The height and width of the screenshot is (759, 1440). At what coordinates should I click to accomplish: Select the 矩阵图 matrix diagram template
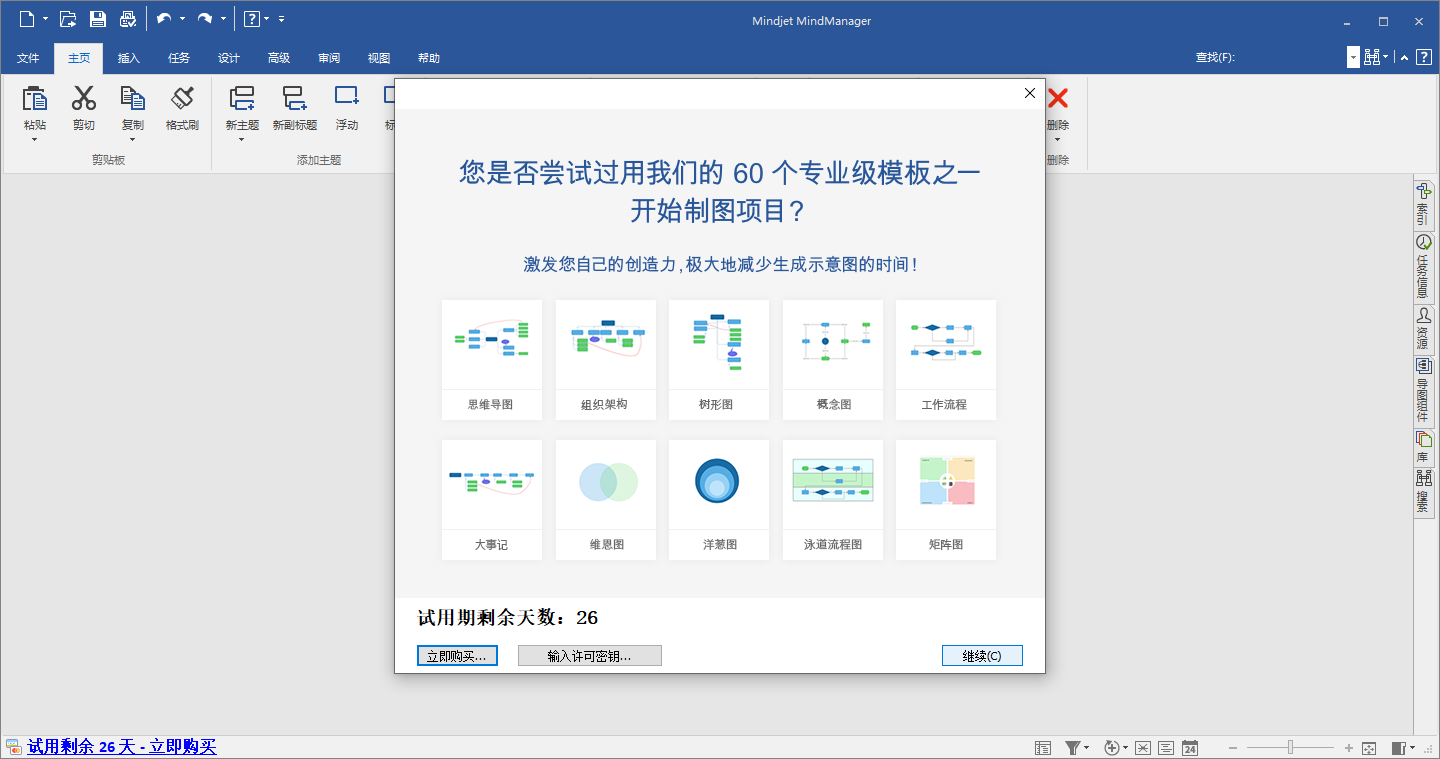click(945, 500)
